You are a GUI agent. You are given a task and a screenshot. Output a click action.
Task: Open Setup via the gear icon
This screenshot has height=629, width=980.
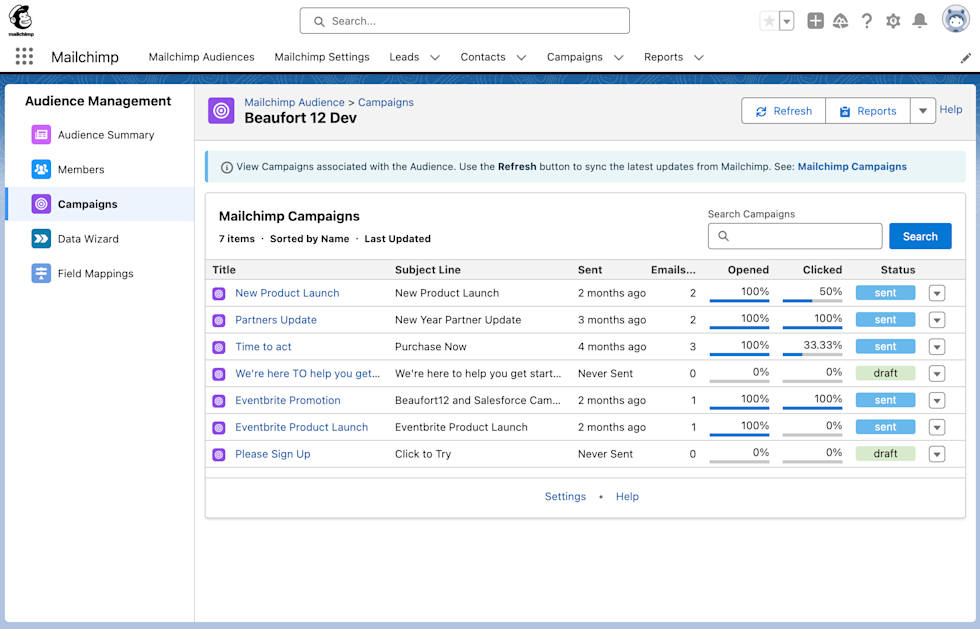click(x=893, y=19)
